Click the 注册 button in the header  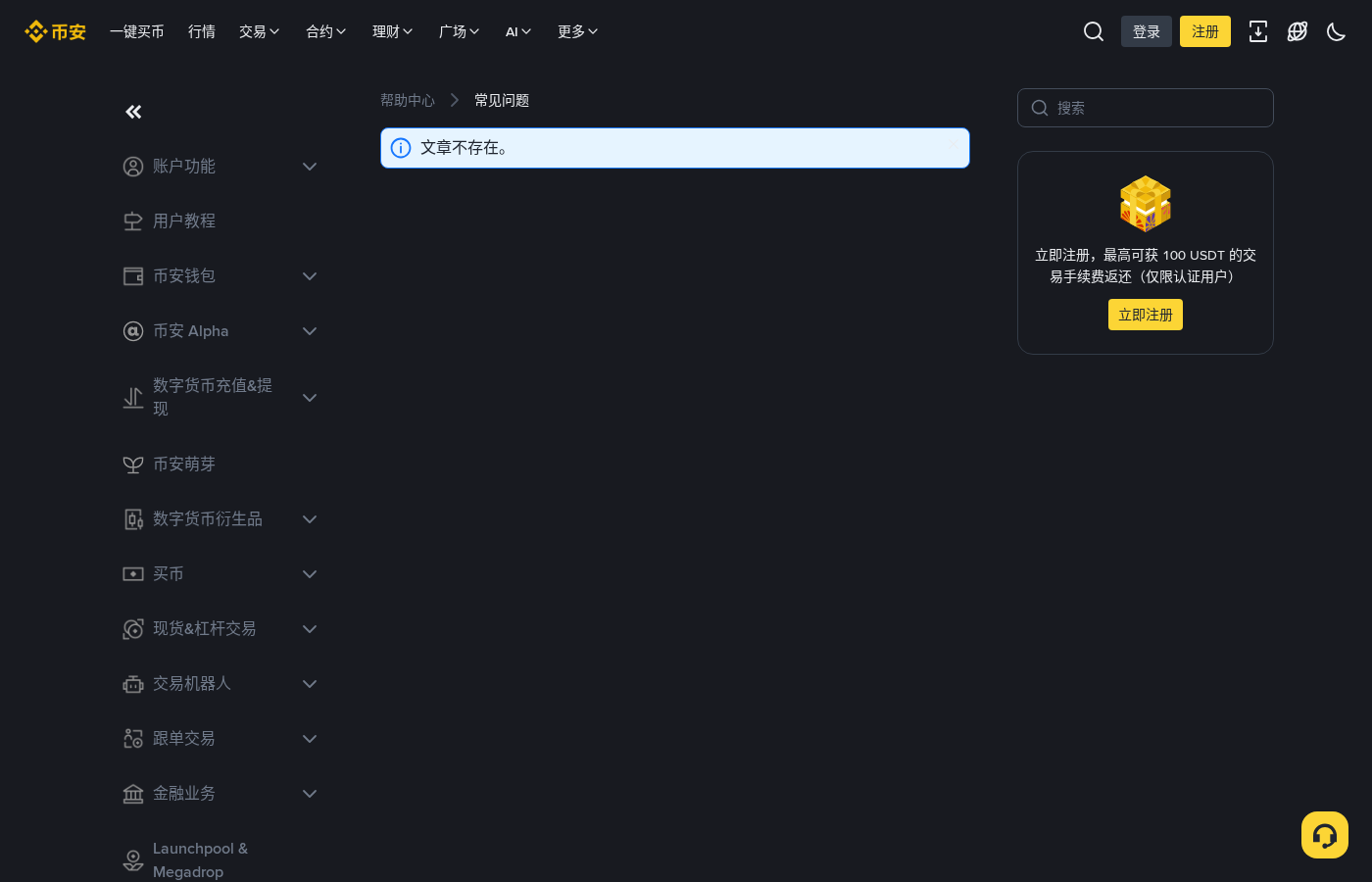[1205, 31]
